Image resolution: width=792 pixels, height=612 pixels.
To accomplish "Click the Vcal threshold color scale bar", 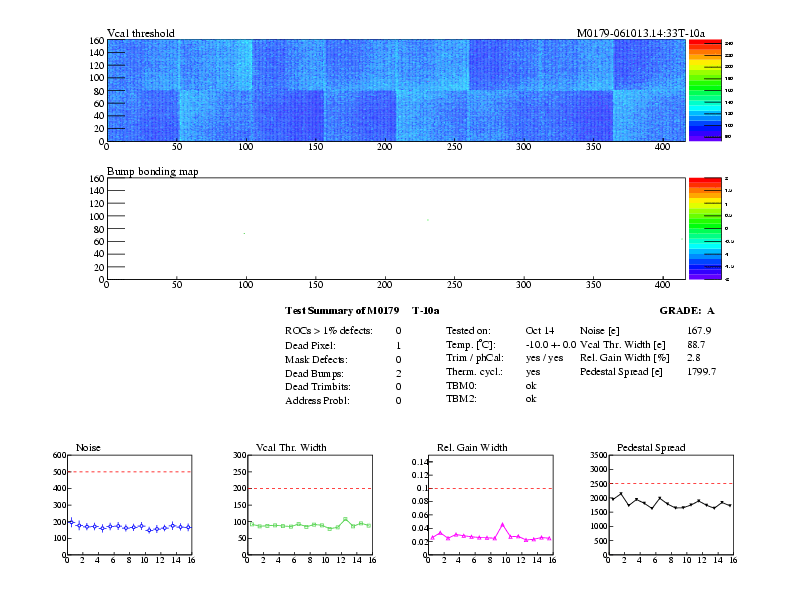I will (x=704, y=90).
